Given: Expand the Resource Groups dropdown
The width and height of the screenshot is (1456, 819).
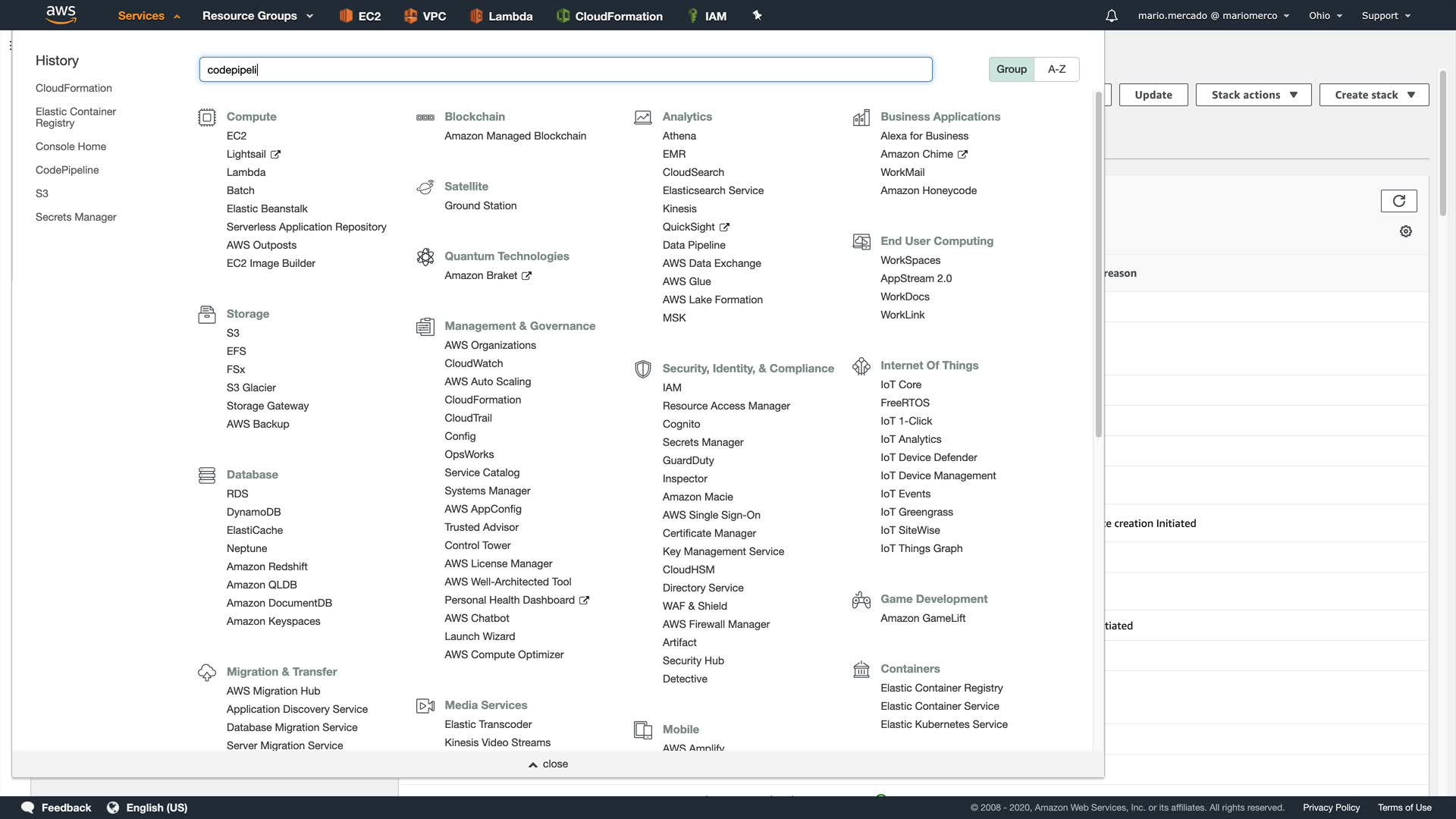Looking at the screenshot, I should [x=257, y=16].
